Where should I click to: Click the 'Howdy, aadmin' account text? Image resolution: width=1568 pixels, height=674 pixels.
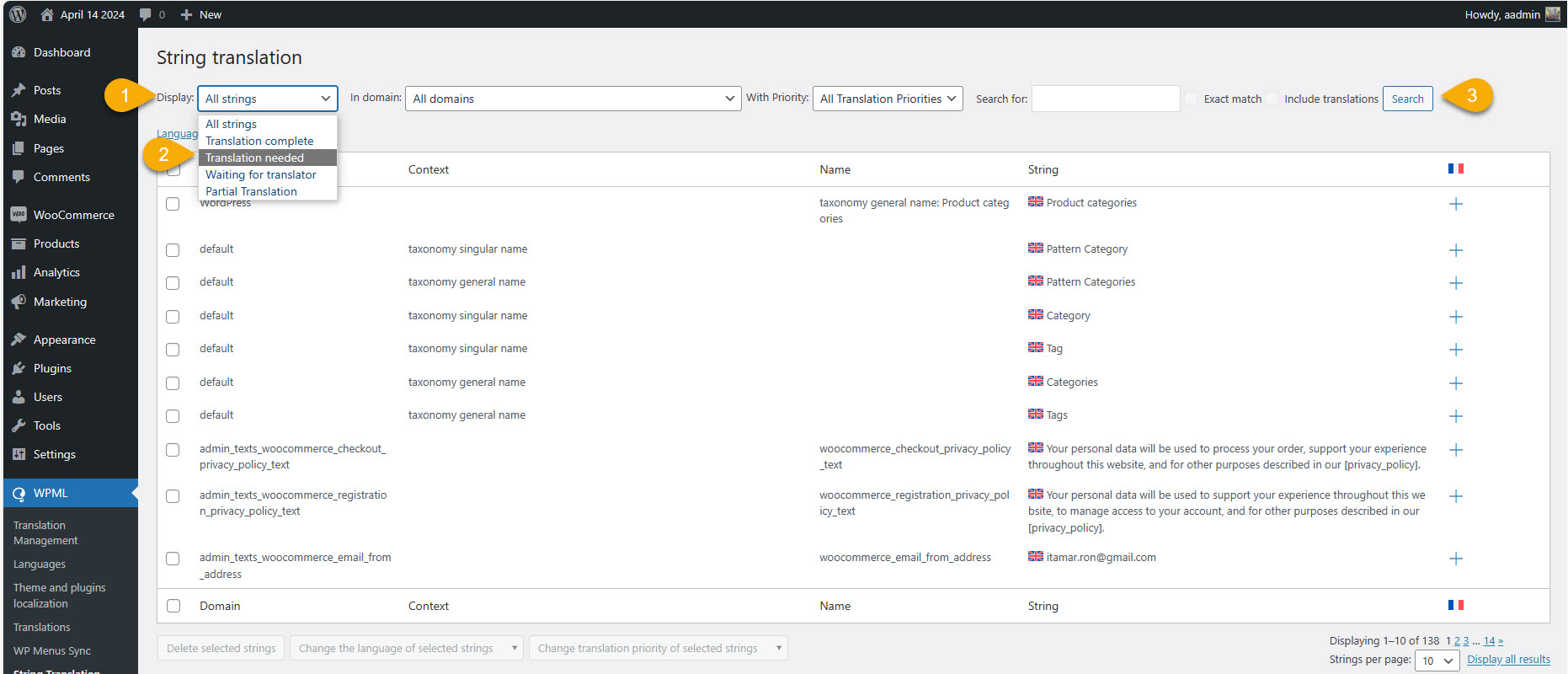1502,14
